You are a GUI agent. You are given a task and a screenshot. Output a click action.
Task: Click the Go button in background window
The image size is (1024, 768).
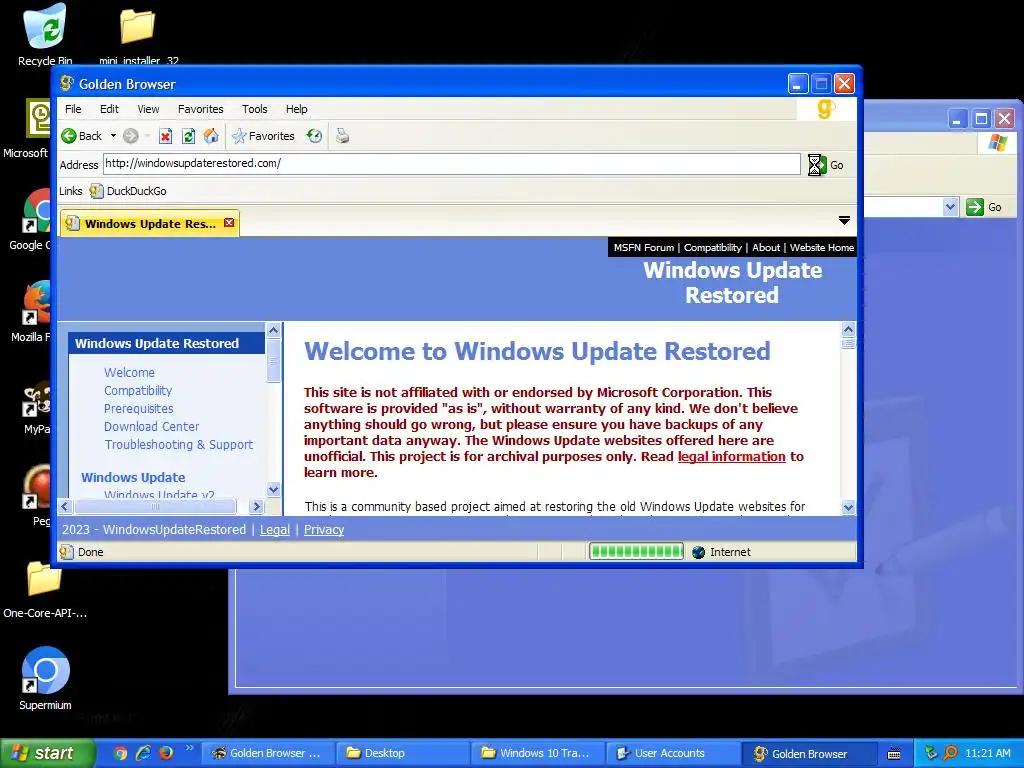(x=985, y=207)
